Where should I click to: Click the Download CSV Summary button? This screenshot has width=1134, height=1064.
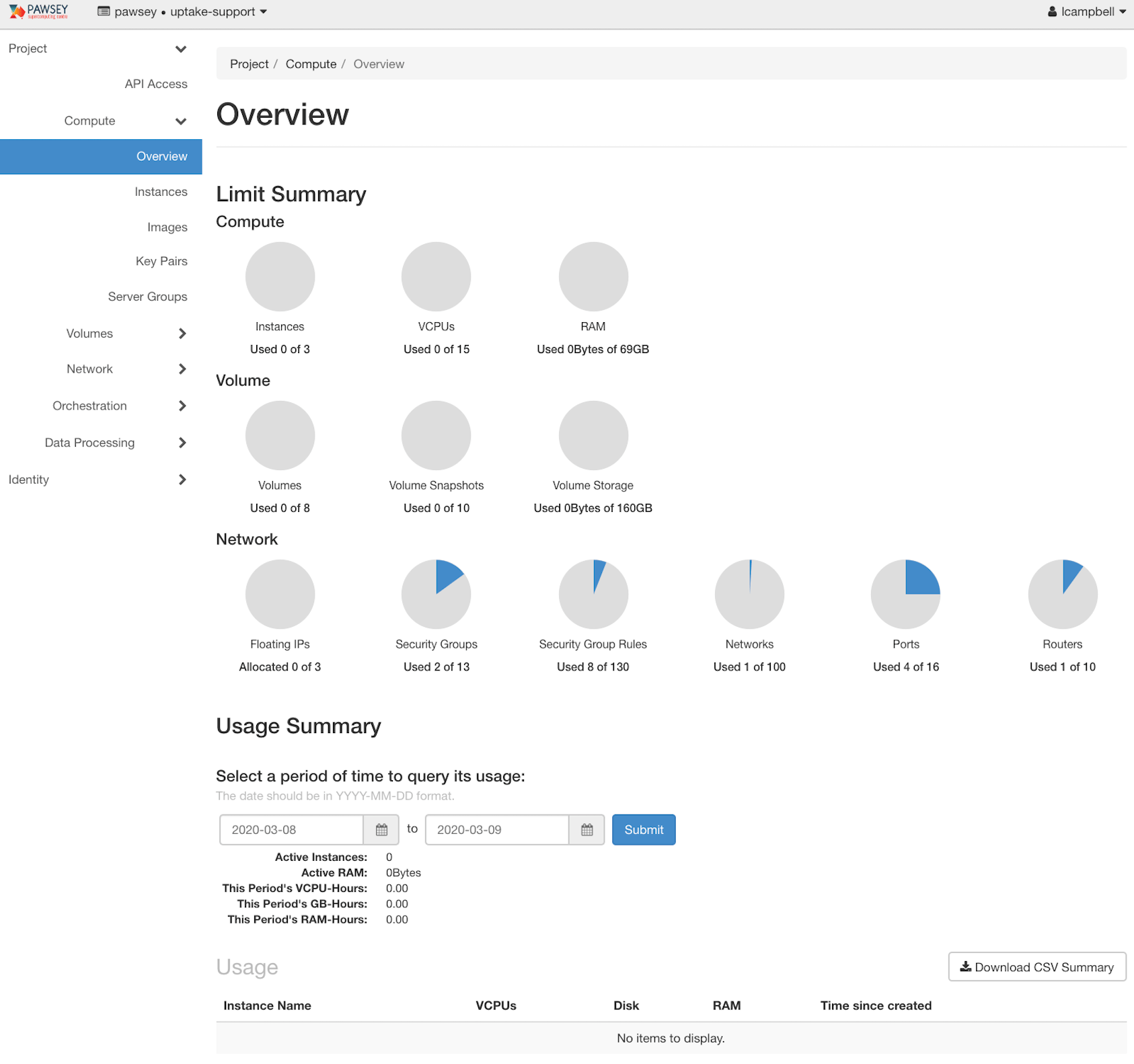point(1036,966)
